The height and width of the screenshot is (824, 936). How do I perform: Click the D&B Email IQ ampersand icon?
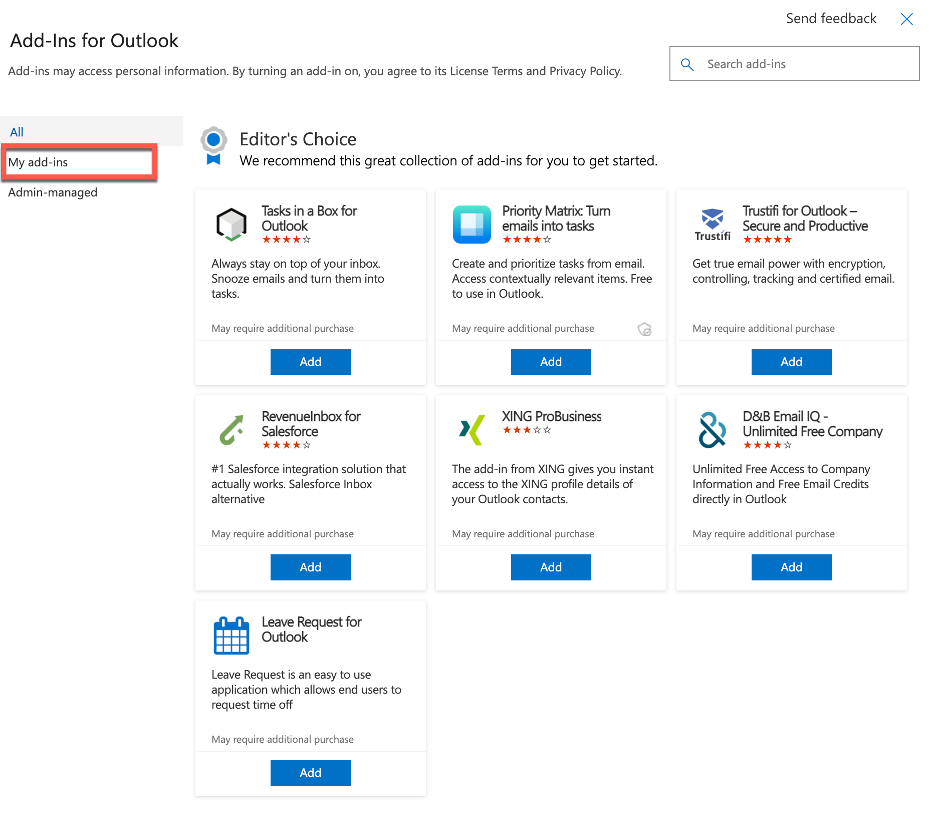712,430
